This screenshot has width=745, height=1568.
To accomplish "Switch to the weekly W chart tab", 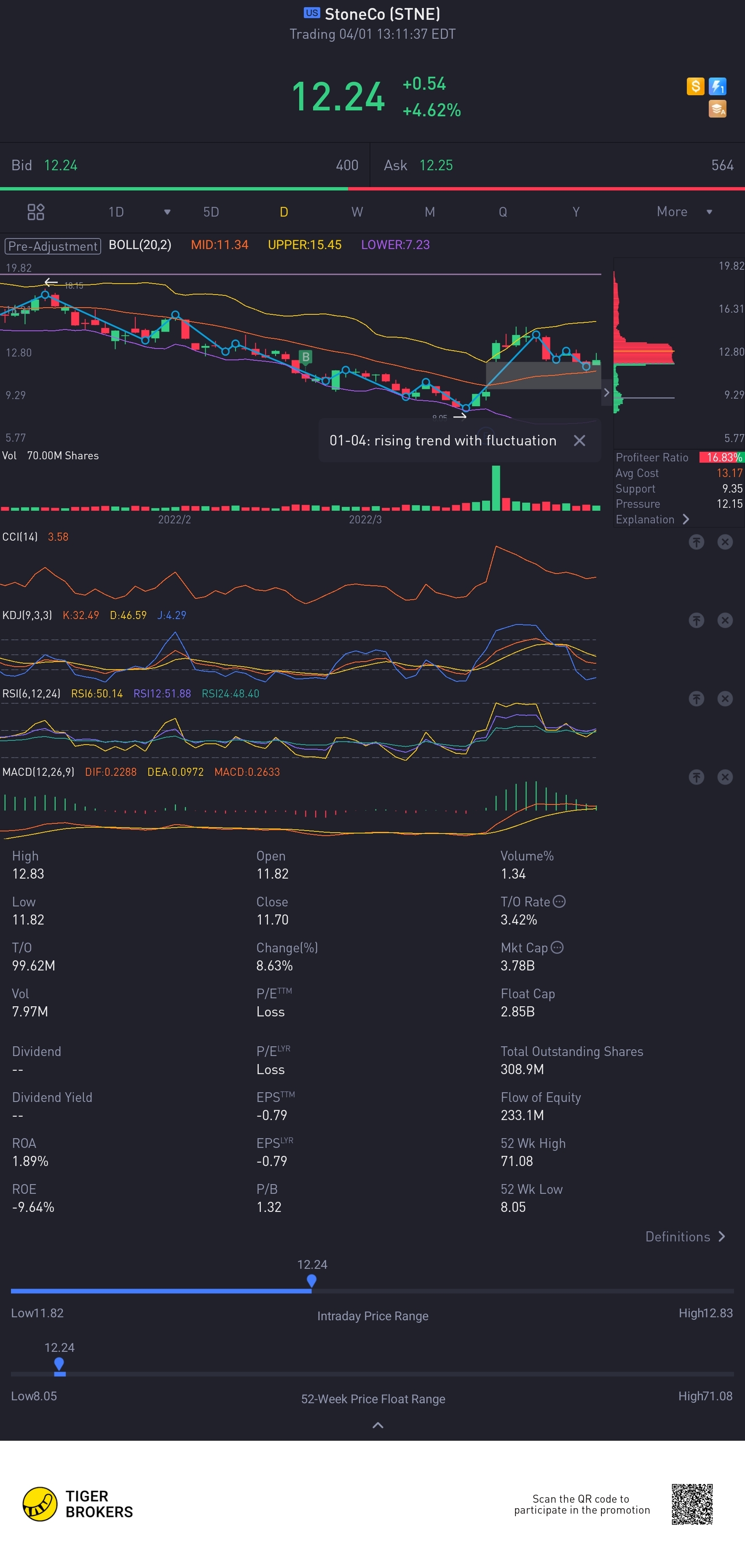I will tap(356, 212).
